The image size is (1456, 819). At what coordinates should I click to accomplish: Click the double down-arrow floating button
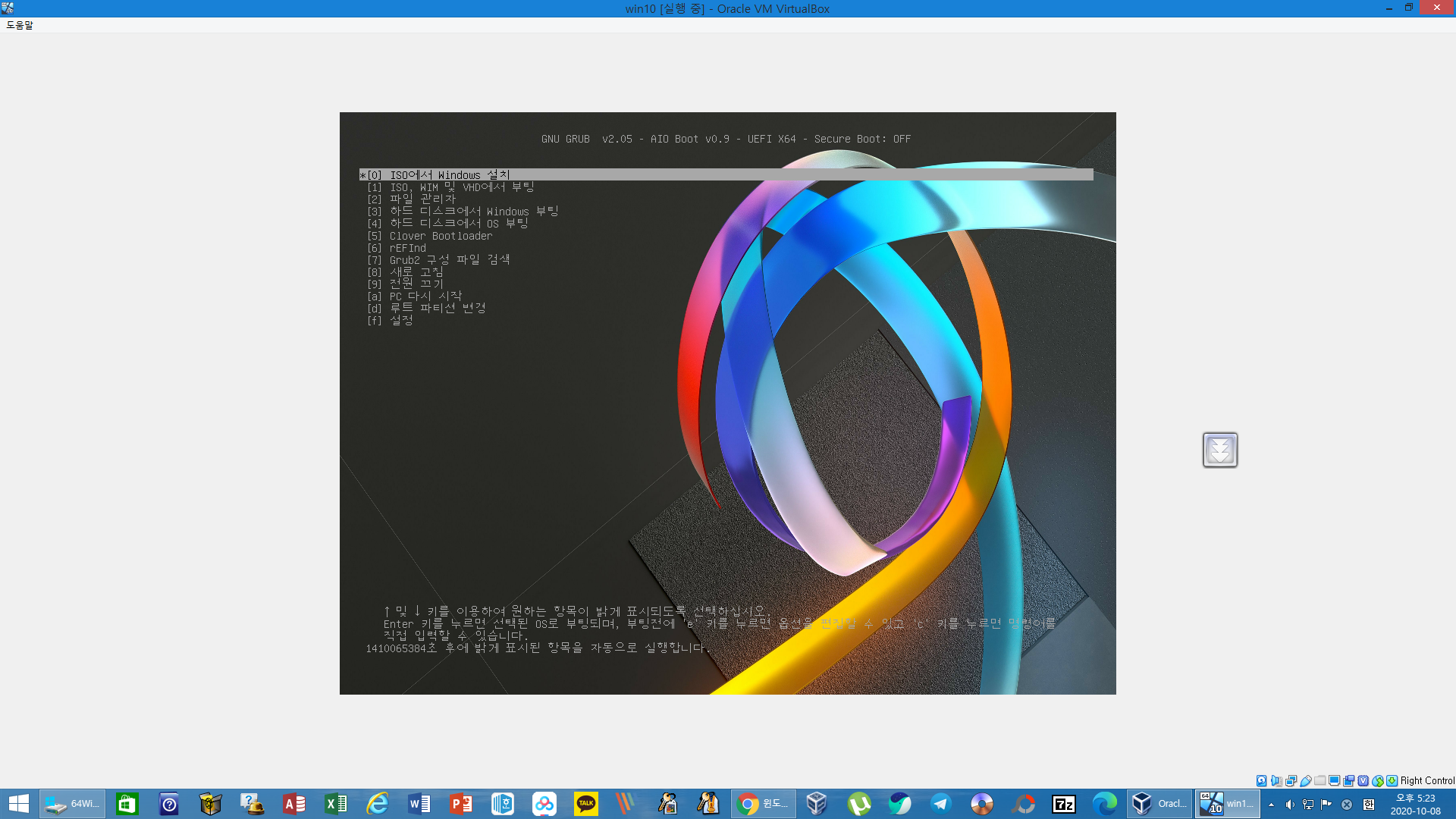pos(1220,450)
